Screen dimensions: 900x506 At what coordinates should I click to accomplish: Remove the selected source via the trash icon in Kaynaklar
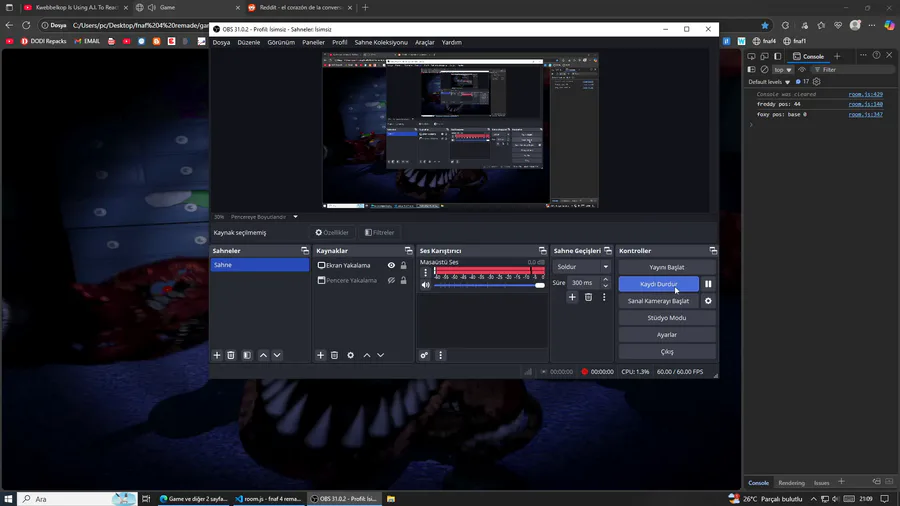[335, 355]
